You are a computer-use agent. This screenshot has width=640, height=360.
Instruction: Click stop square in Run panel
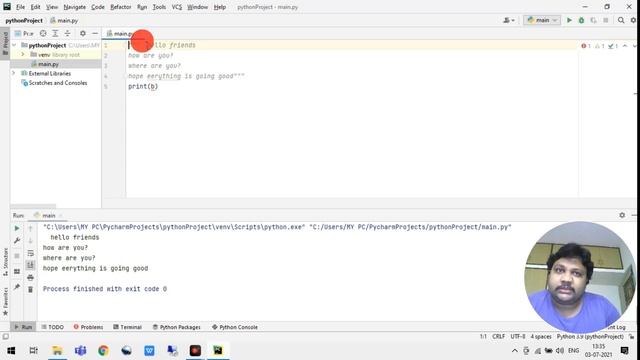[17, 256]
